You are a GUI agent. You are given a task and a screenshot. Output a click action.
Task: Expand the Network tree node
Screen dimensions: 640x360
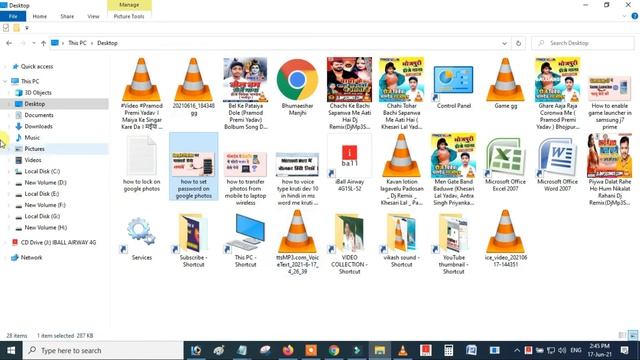point(5,258)
